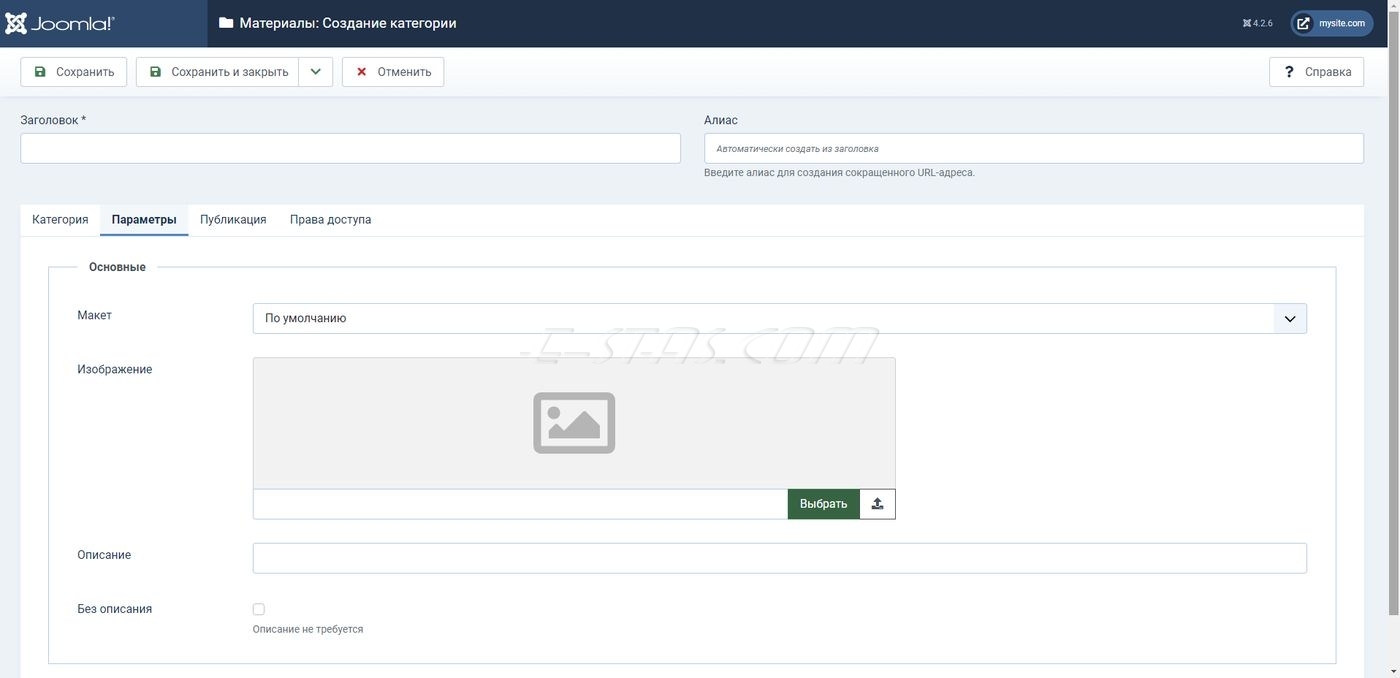Click the Выбрать image button
The height and width of the screenshot is (678, 1400).
tap(823, 504)
